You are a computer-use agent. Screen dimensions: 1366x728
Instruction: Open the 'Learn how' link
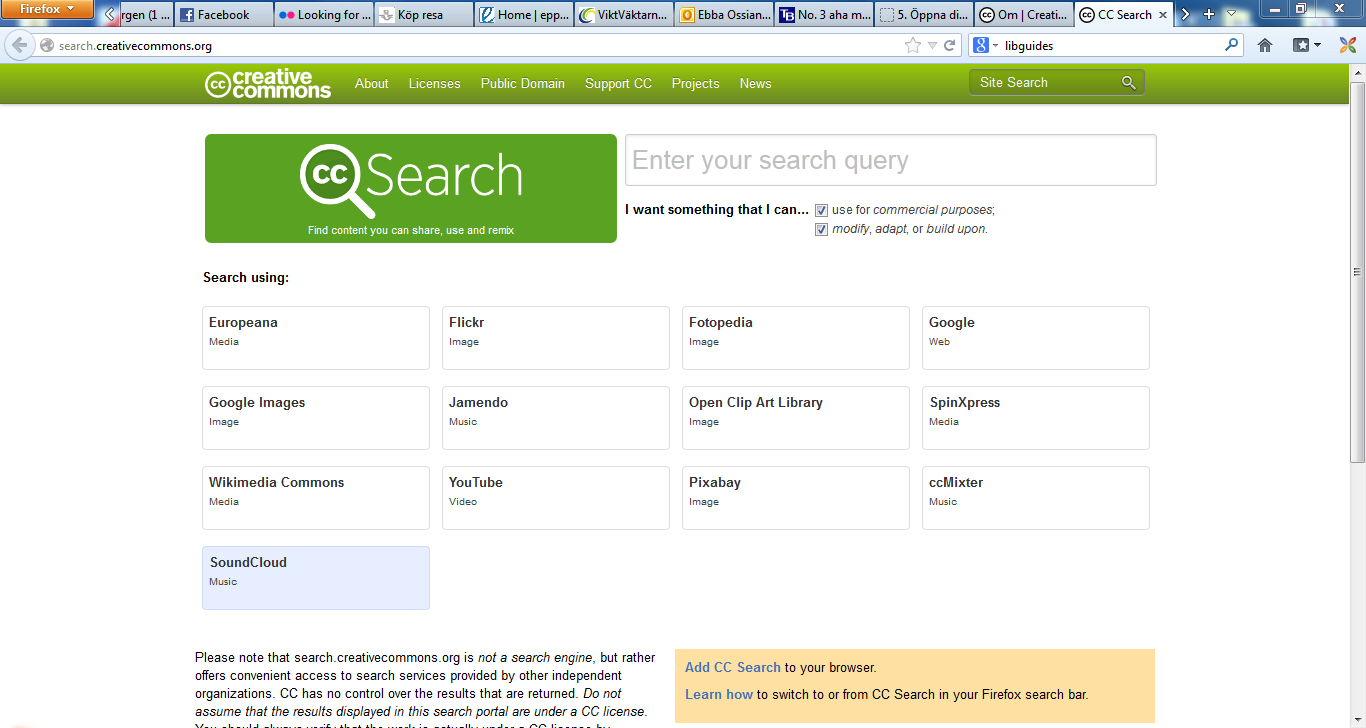[x=719, y=694]
